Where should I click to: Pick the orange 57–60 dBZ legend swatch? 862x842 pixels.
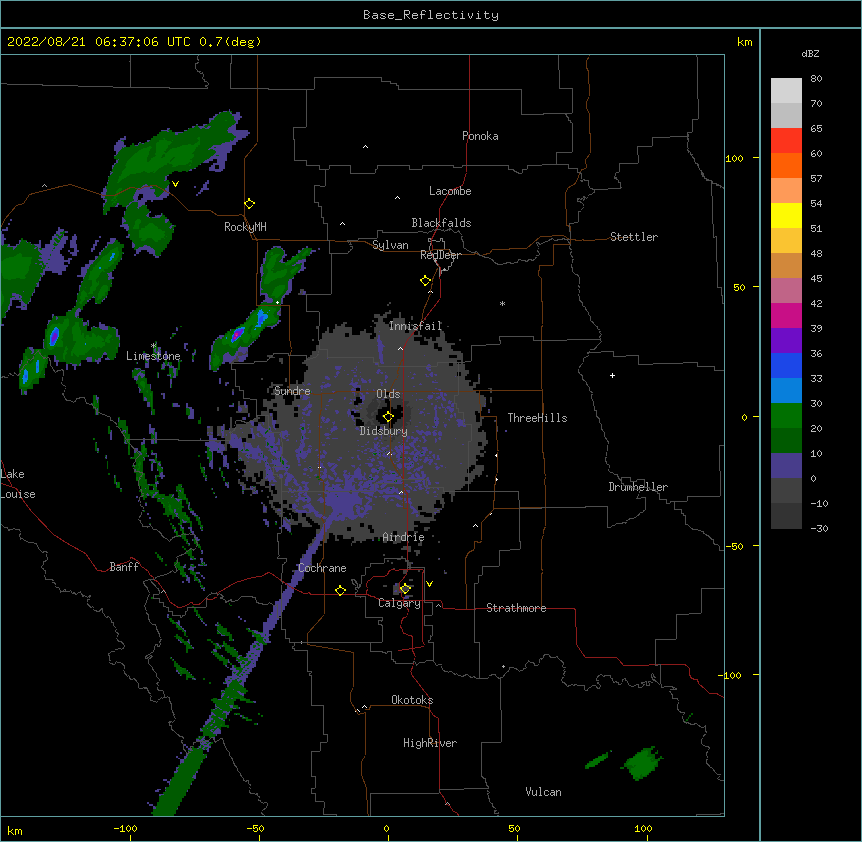pos(786,165)
